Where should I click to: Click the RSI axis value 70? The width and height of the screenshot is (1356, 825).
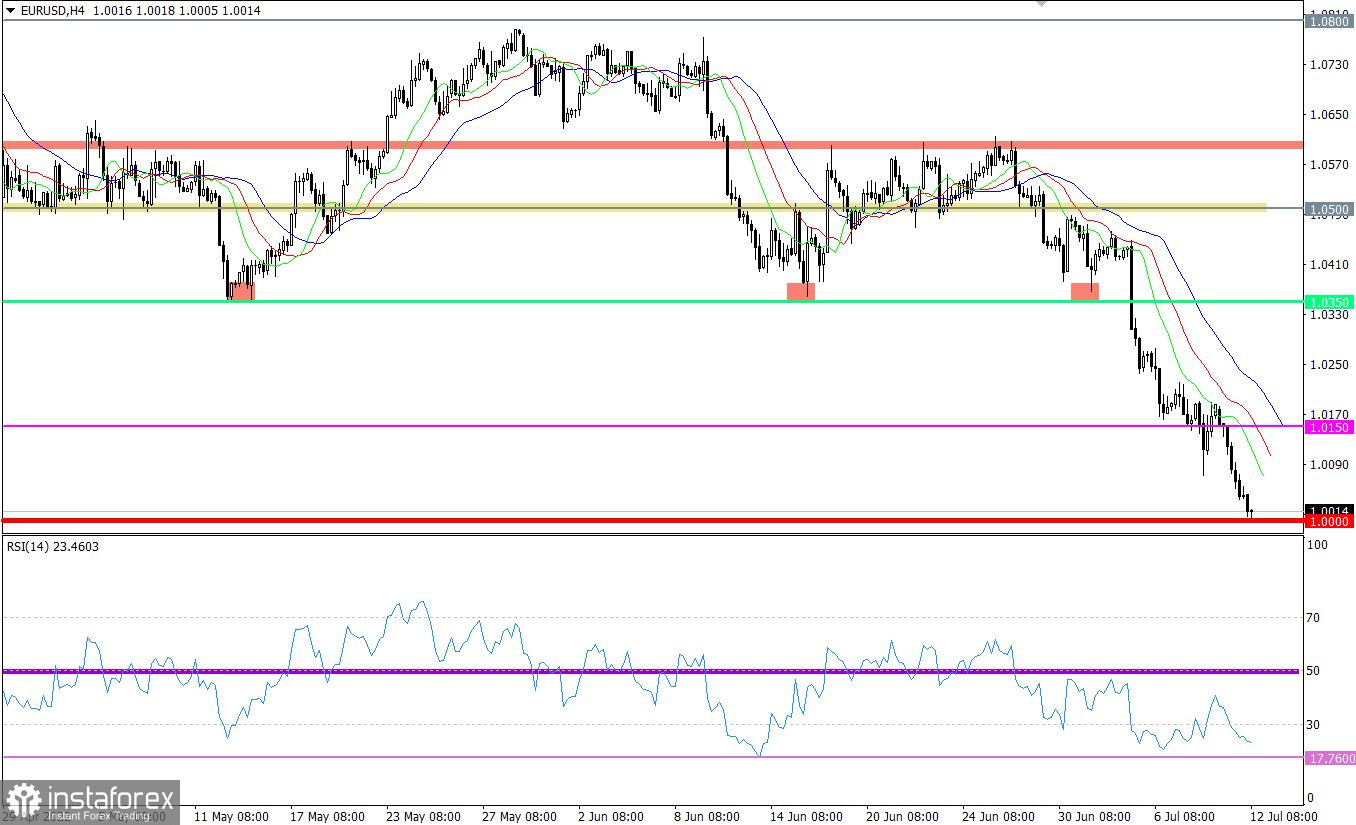click(x=1315, y=618)
